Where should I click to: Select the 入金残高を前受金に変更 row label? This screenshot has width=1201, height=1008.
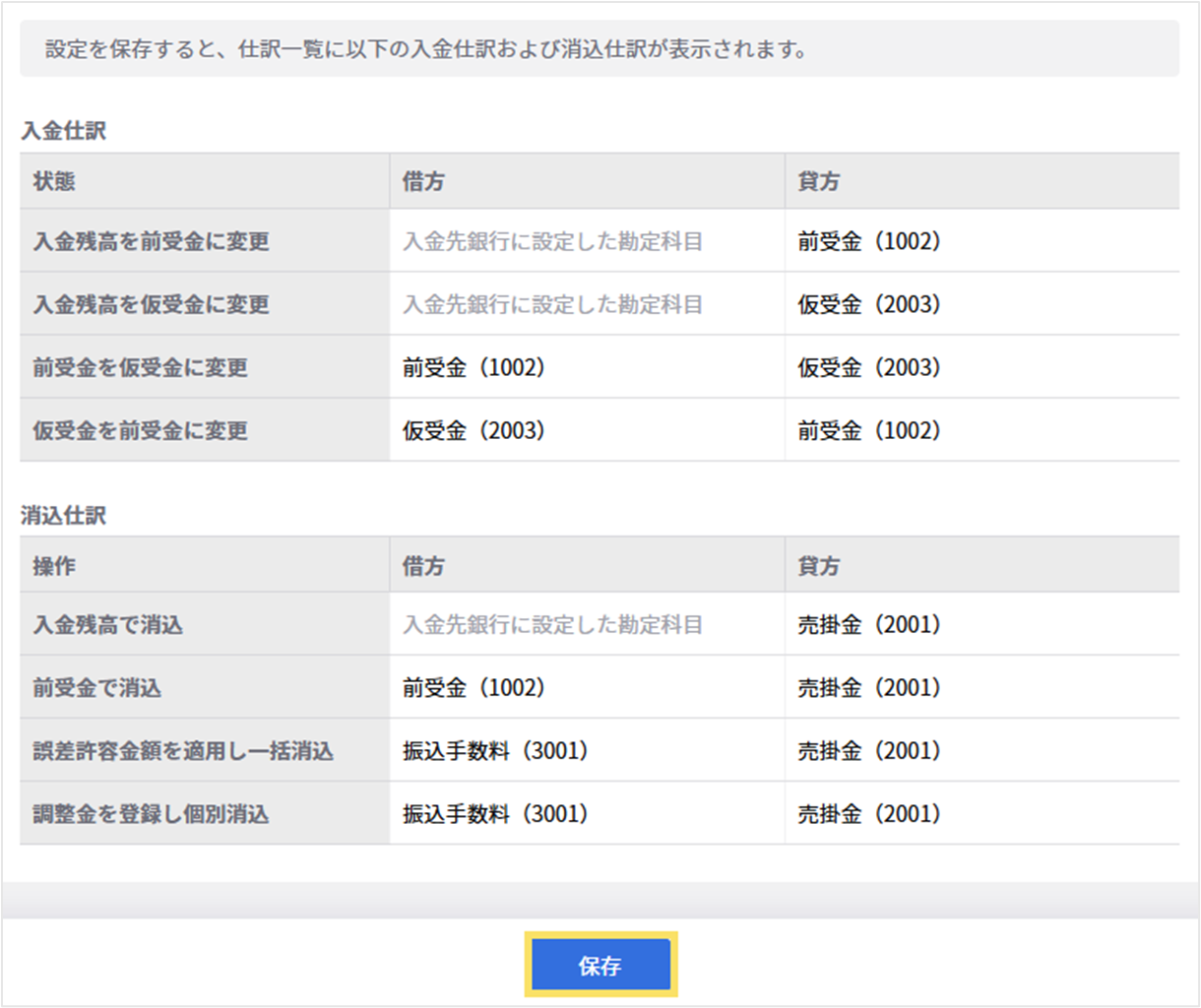(151, 241)
